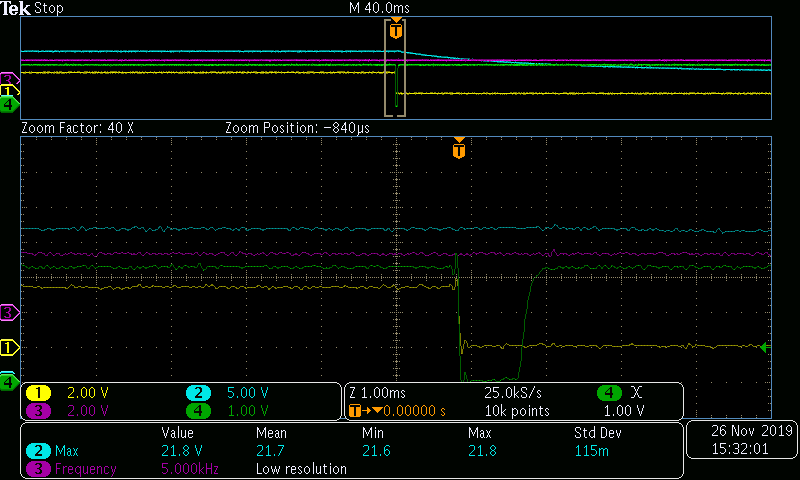This screenshot has width=800, height=480.
Task: Click the 10k points record length readout
Action: tap(517, 411)
